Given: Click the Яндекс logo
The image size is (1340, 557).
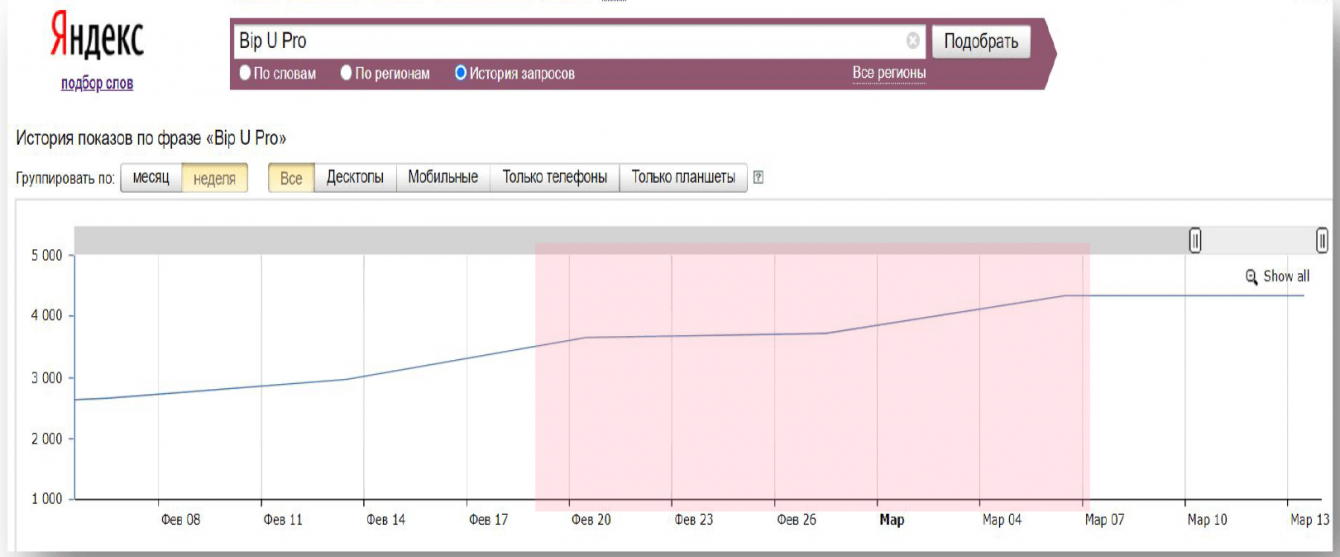Looking at the screenshot, I should pyautogui.click(x=97, y=40).
